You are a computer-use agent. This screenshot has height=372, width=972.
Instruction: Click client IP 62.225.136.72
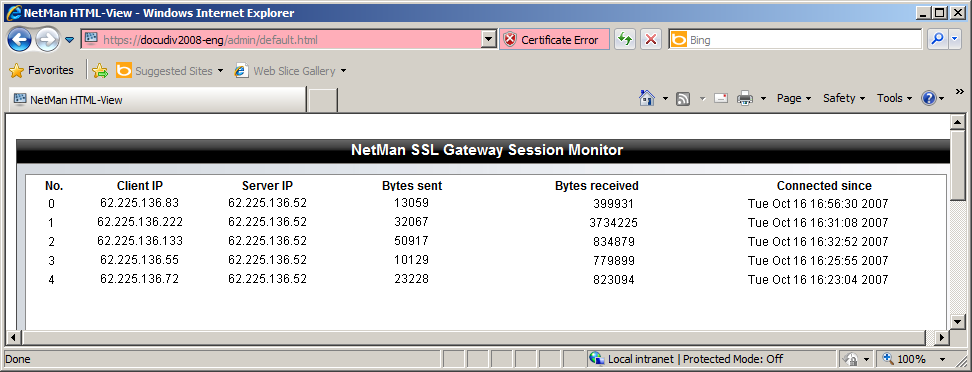click(x=139, y=279)
